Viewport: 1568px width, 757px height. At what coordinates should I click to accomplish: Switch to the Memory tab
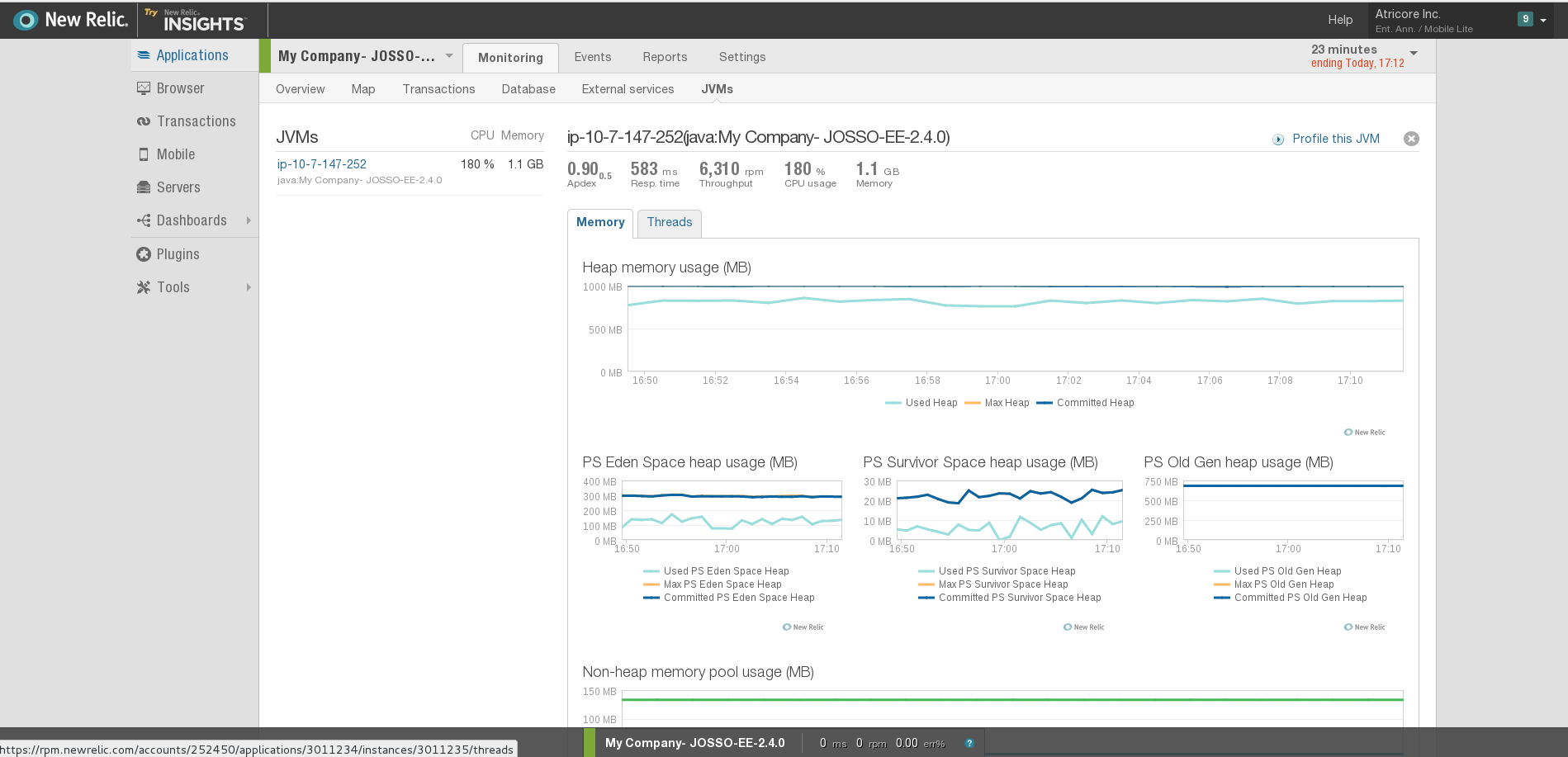click(600, 223)
